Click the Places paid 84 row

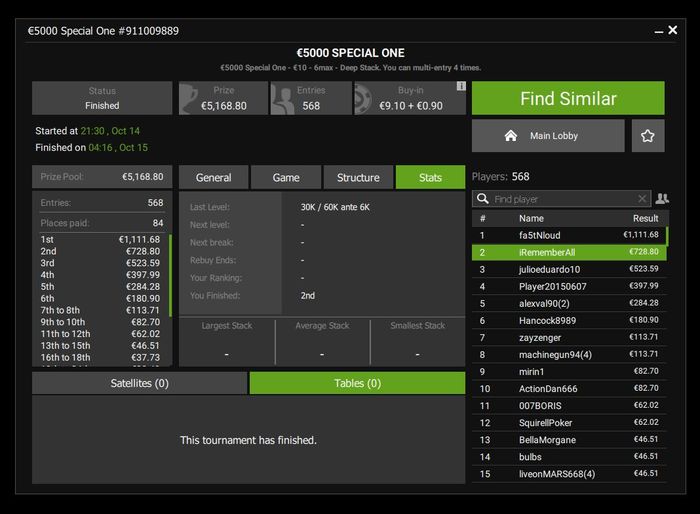pyautogui.click(x=102, y=223)
